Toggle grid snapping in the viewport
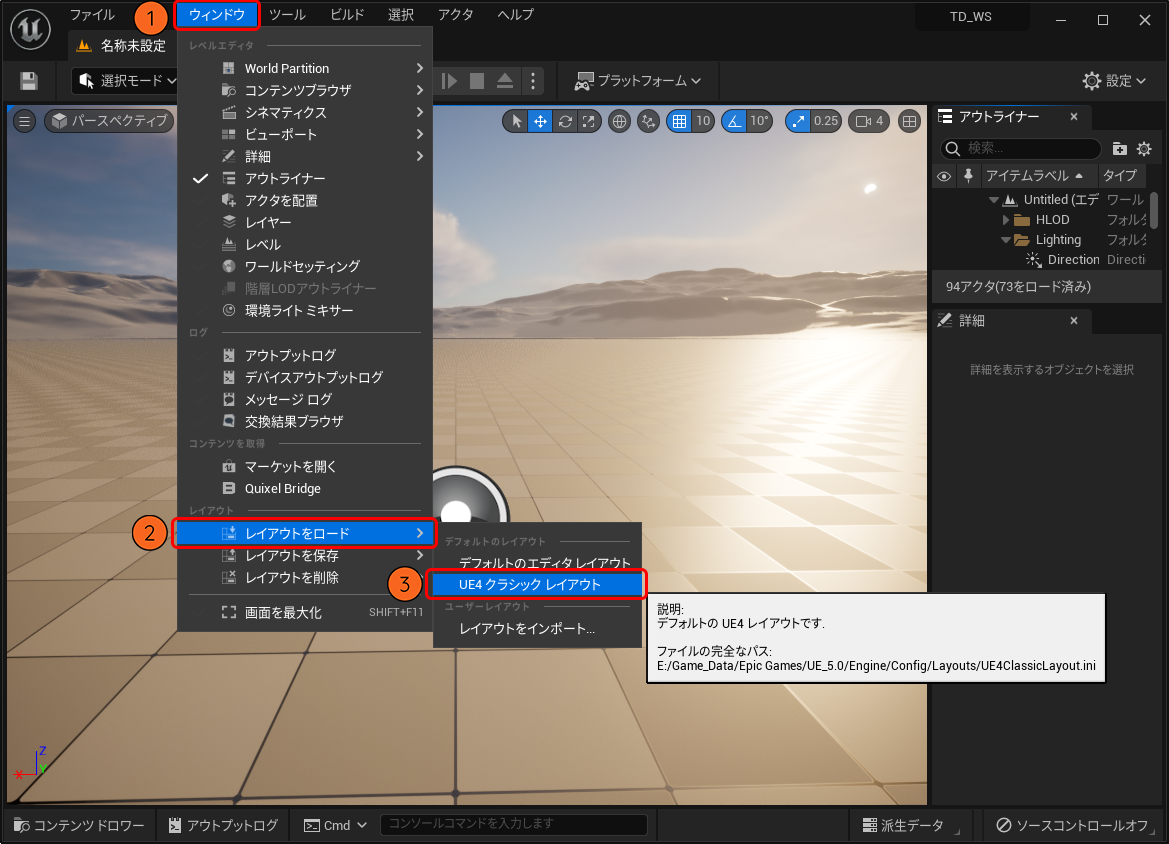 click(679, 121)
